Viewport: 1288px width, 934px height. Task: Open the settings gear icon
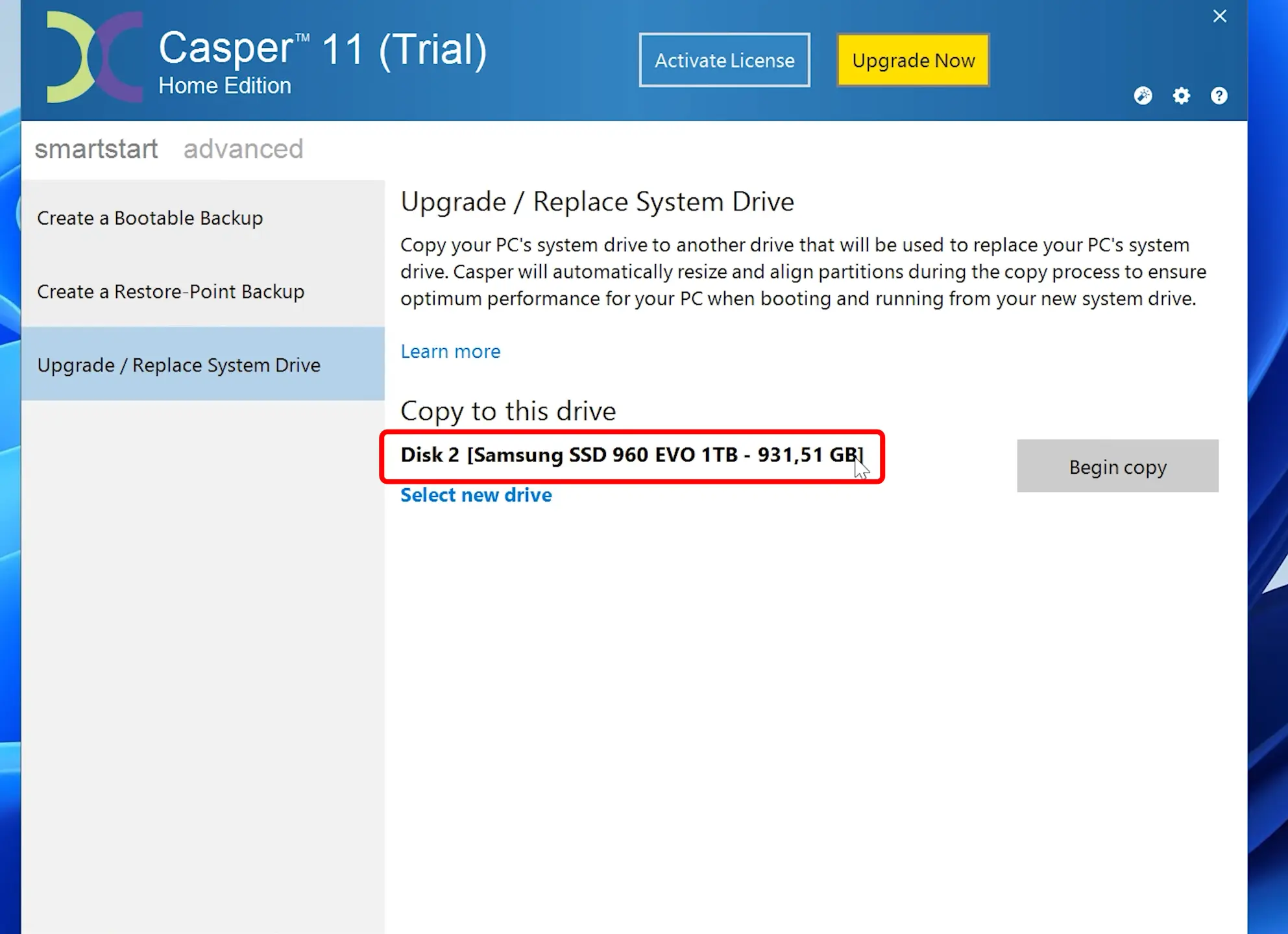click(x=1181, y=96)
